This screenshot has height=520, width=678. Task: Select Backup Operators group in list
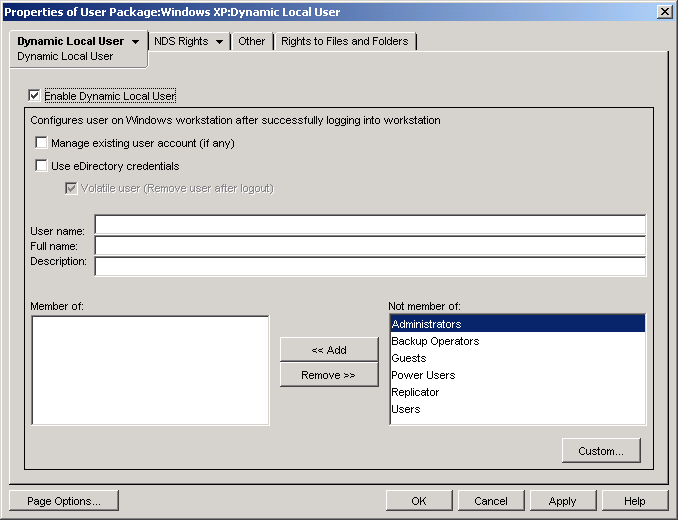[518, 341]
